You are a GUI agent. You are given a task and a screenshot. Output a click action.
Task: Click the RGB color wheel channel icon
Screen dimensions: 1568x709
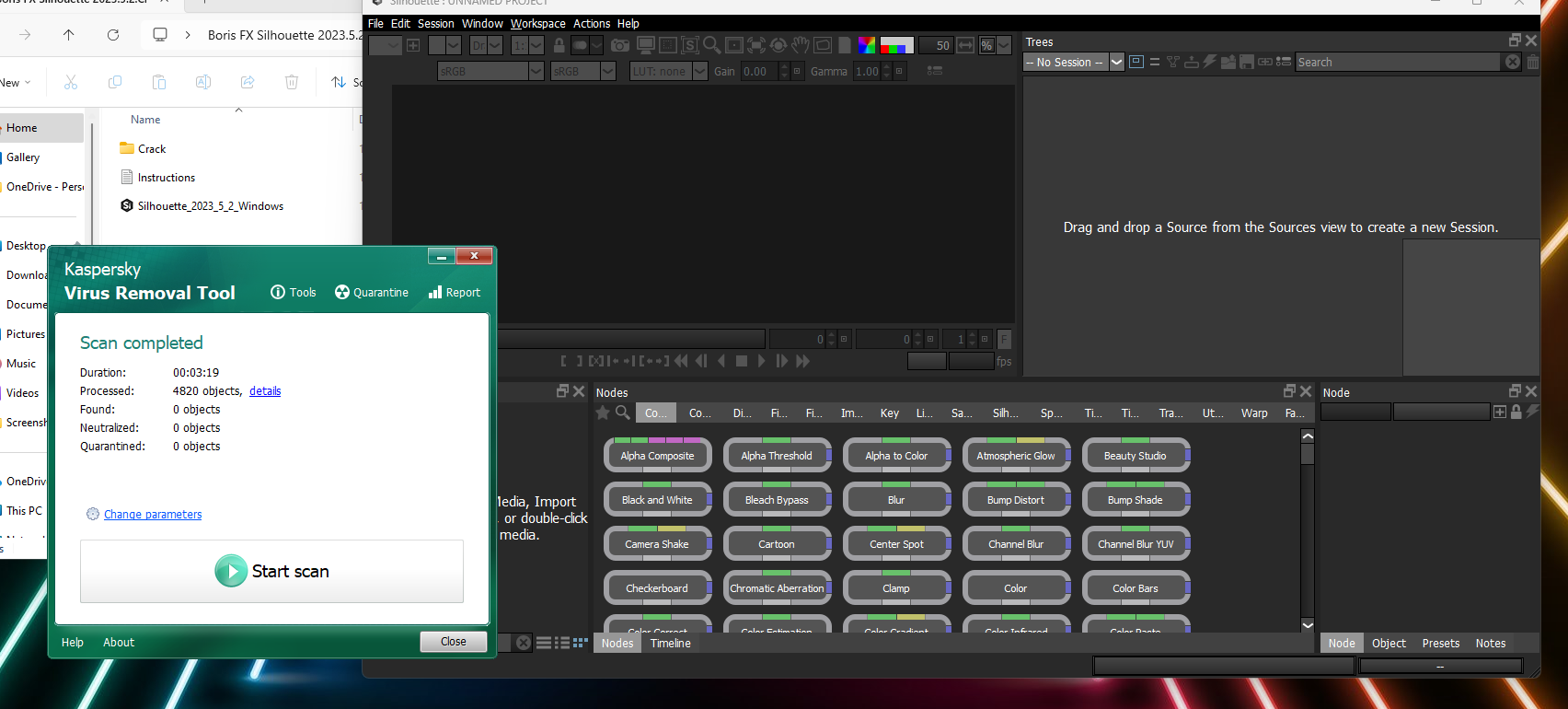[867, 45]
